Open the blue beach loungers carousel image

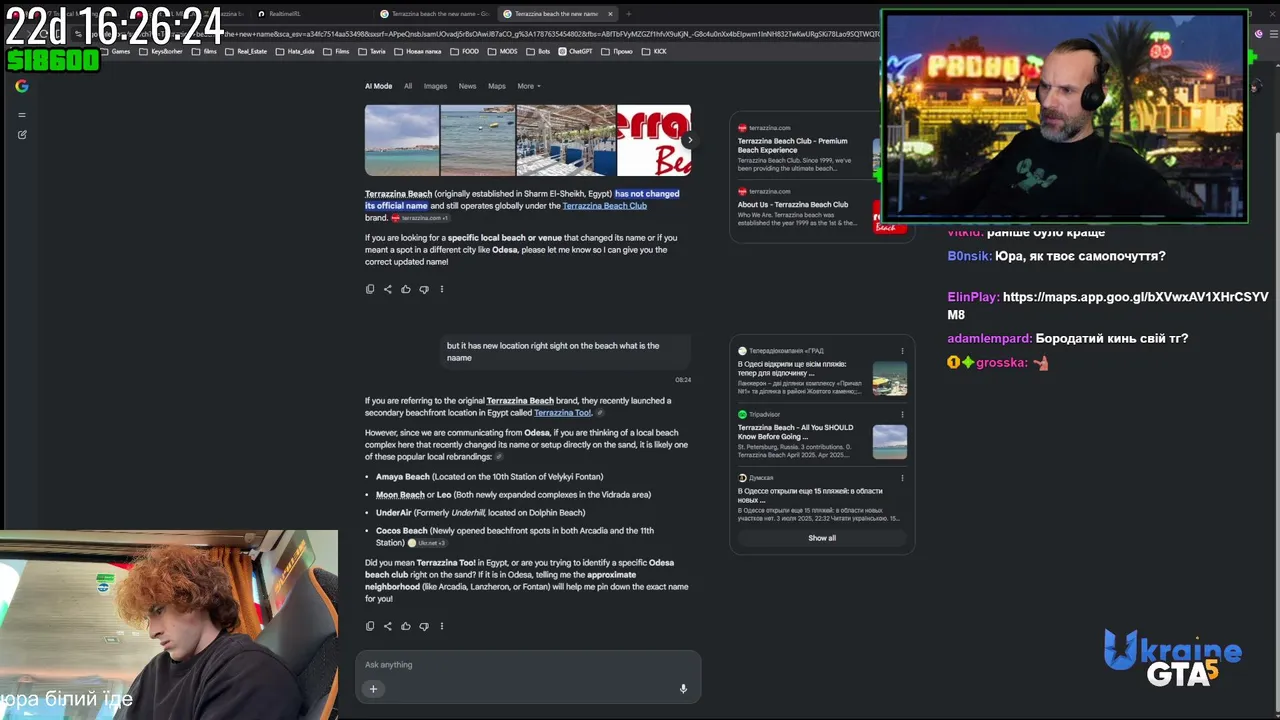(x=566, y=140)
